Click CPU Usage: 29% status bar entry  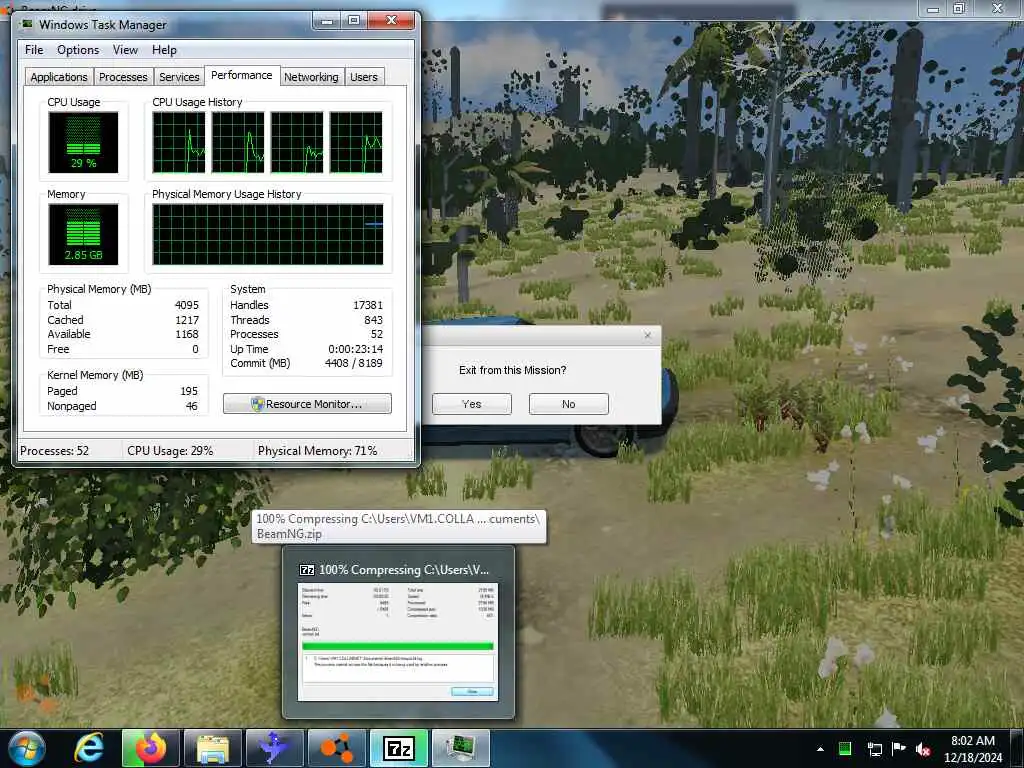point(170,451)
